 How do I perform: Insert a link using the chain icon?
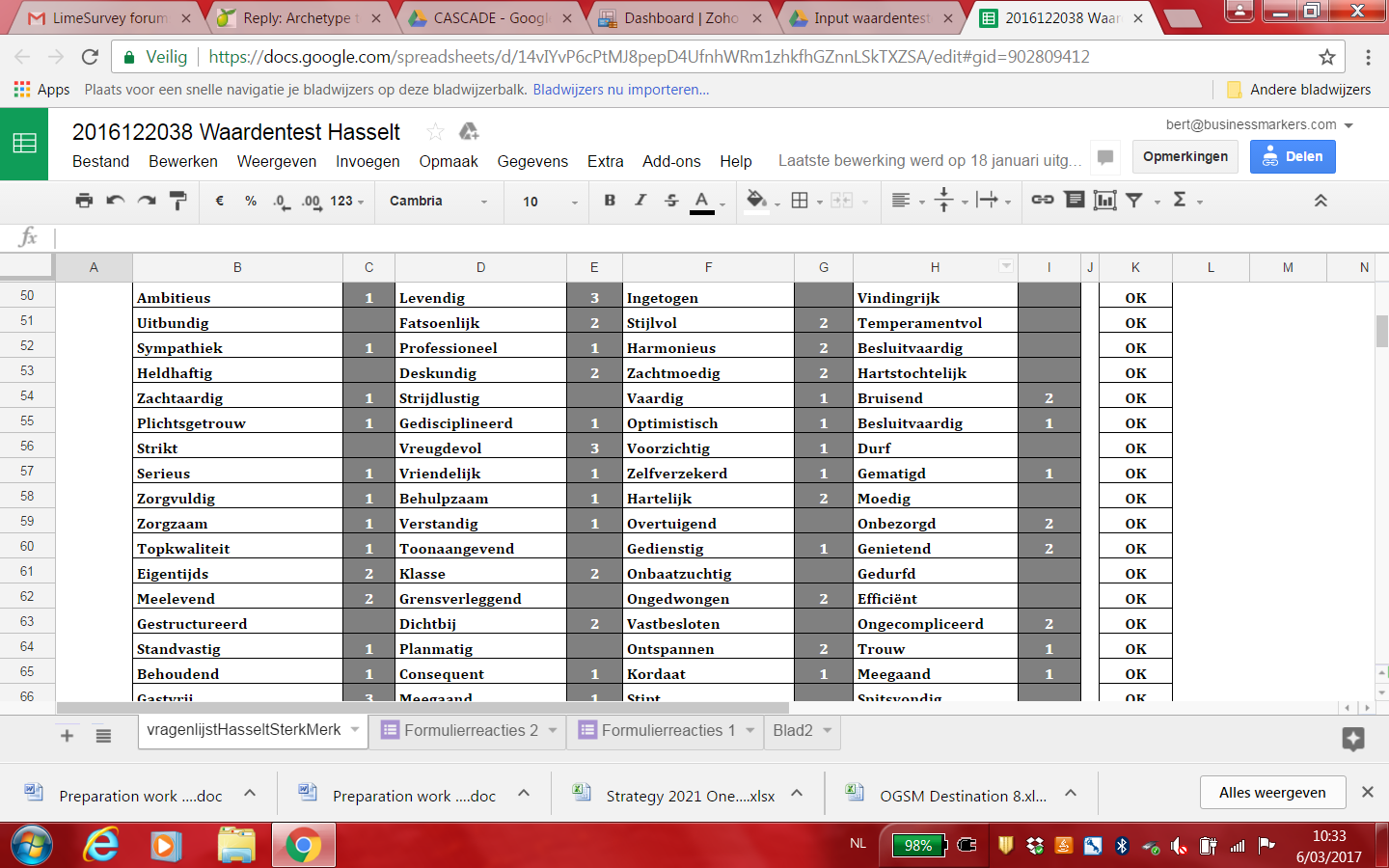click(1043, 200)
